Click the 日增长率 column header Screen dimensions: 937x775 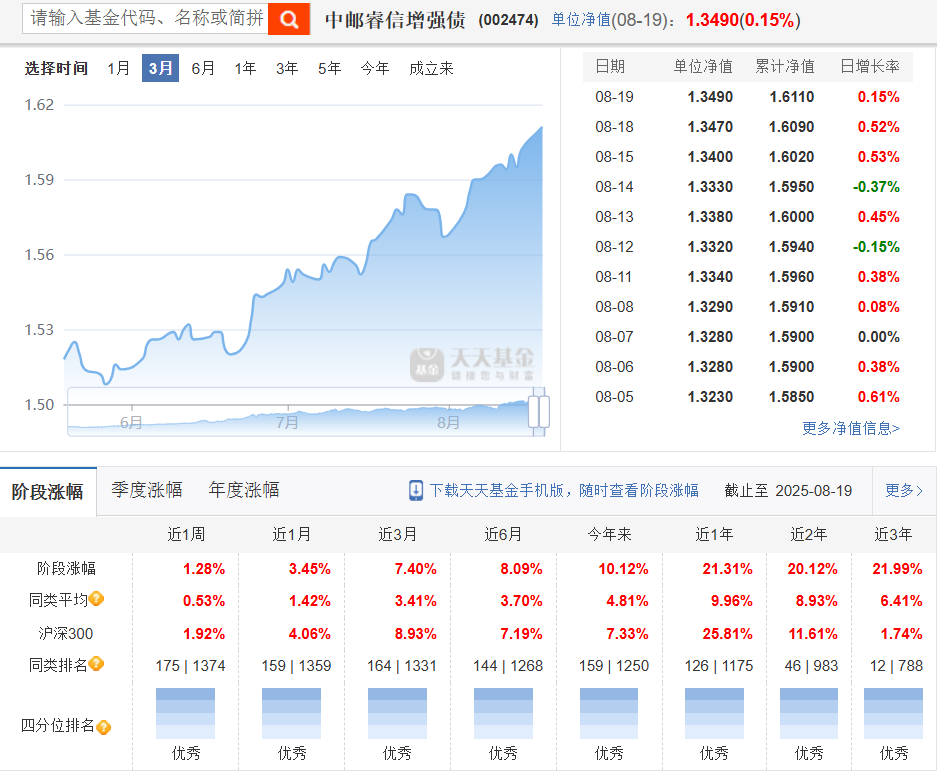tap(870, 66)
